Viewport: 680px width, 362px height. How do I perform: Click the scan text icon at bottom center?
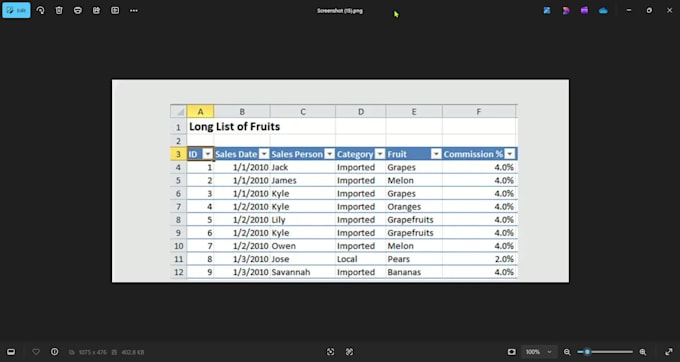pos(330,352)
